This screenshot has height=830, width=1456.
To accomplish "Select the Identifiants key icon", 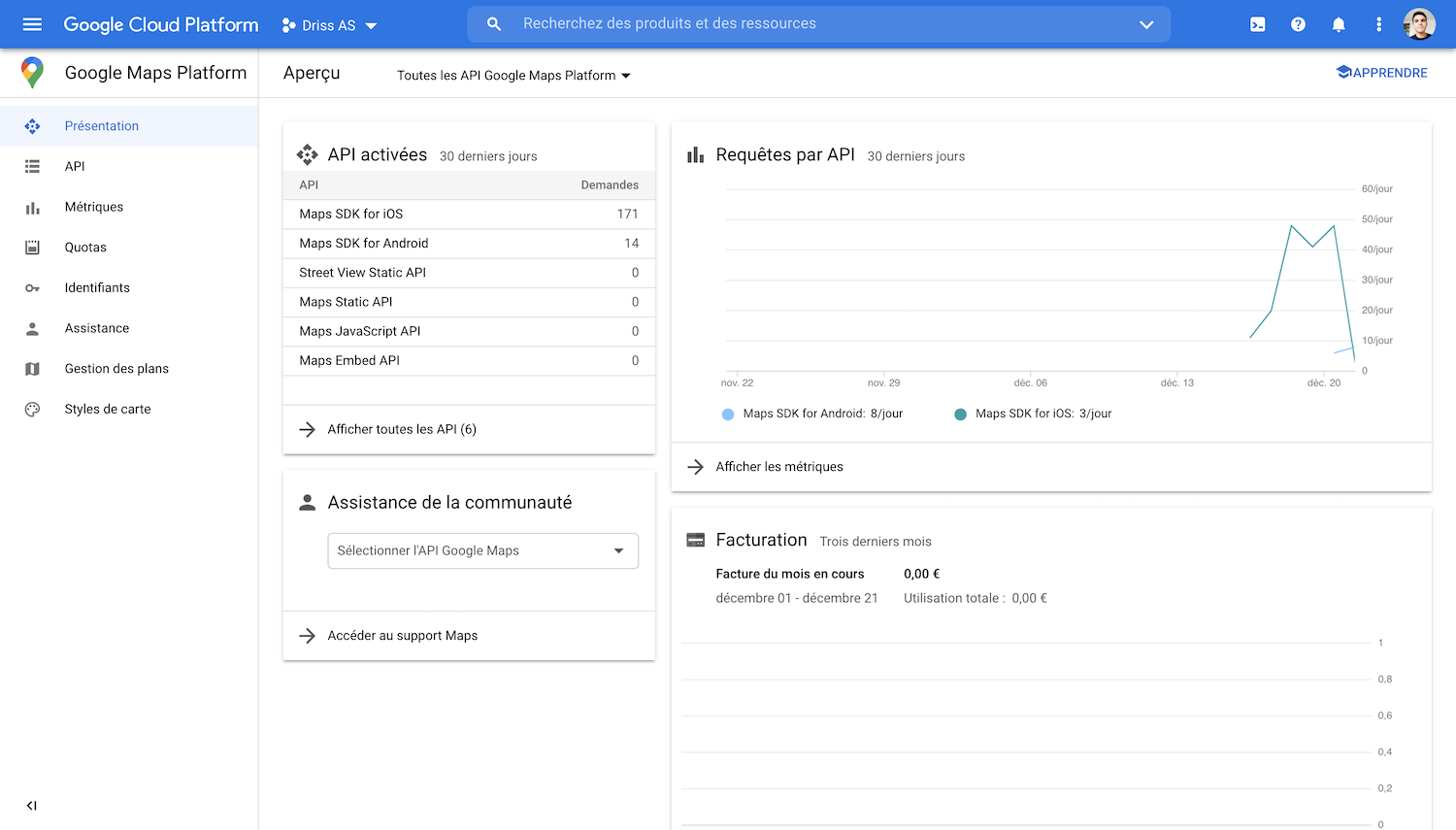I will coord(32,287).
